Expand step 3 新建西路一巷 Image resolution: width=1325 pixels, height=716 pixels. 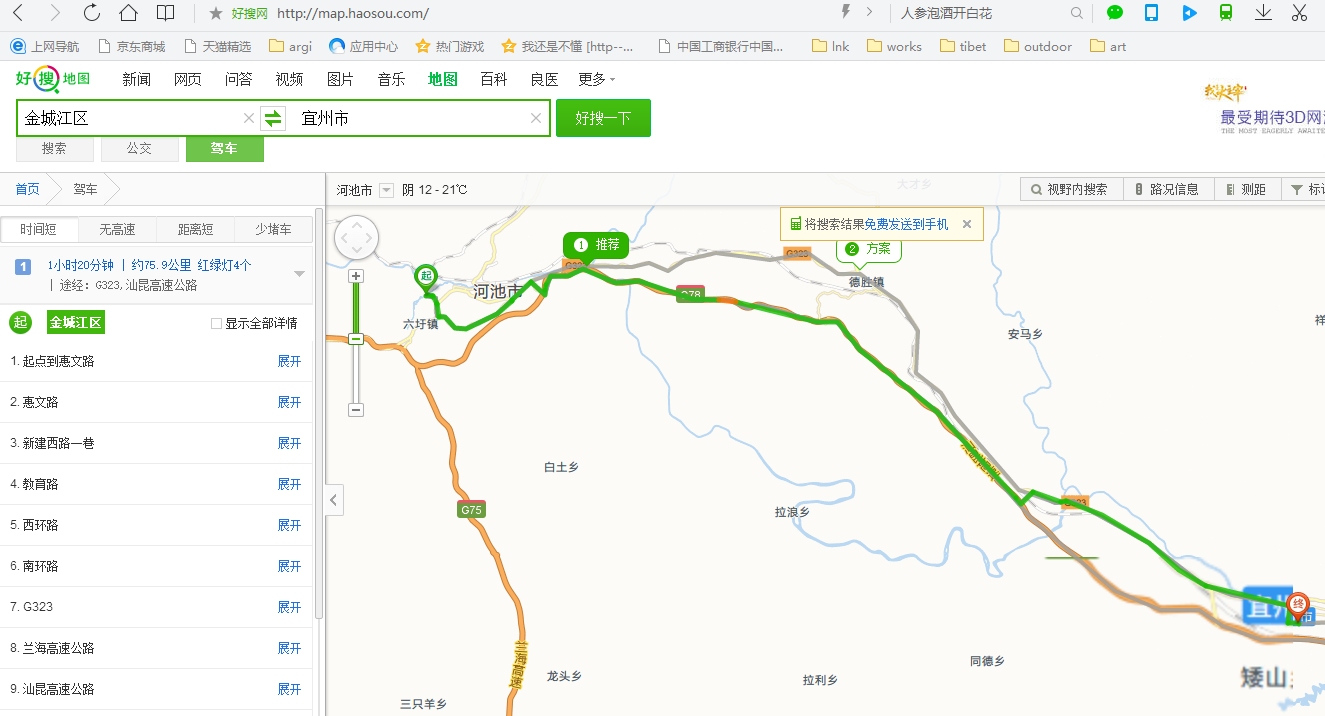coord(289,443)
